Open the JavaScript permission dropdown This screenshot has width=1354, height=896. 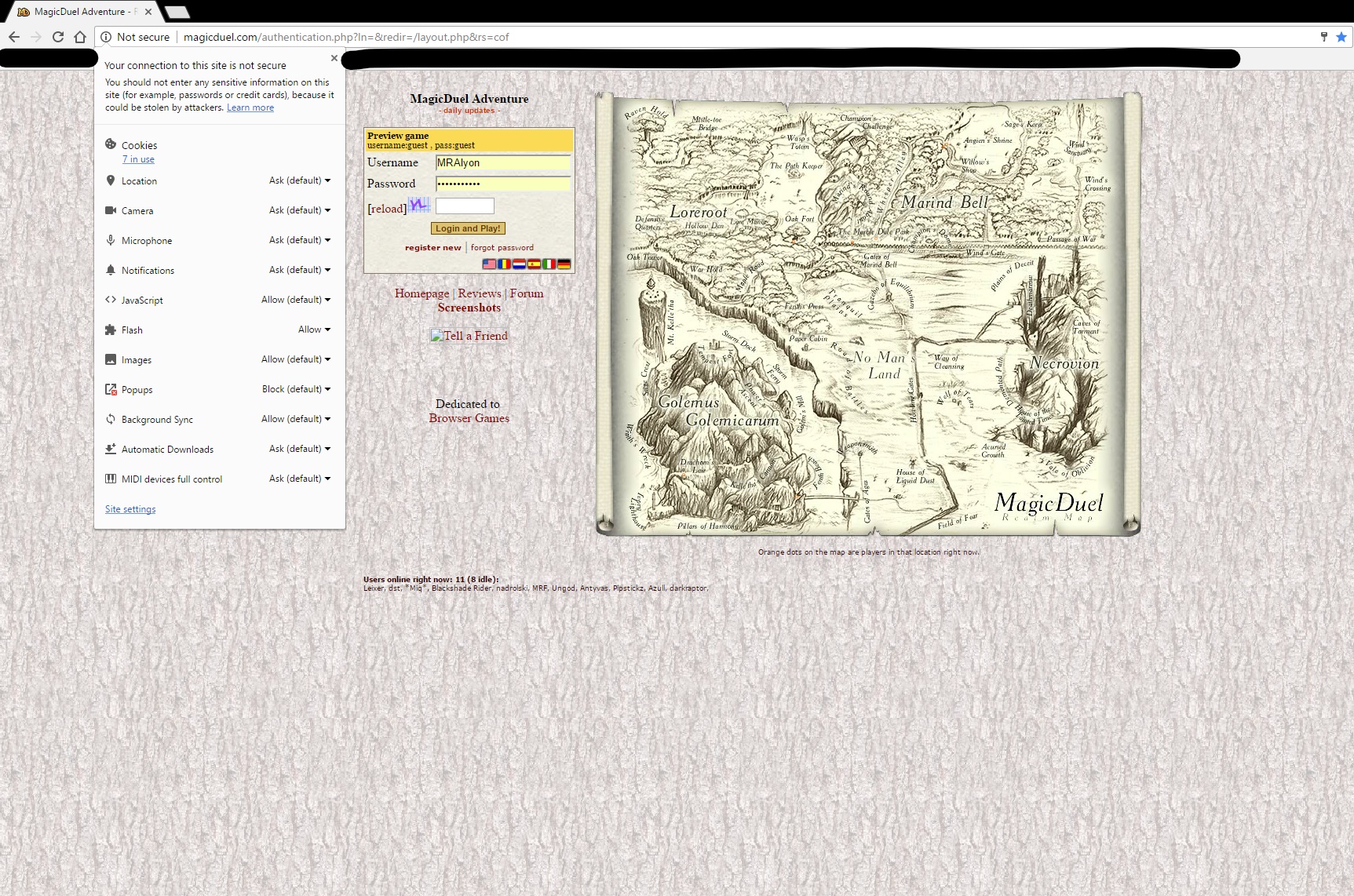[x=296, y=300]
